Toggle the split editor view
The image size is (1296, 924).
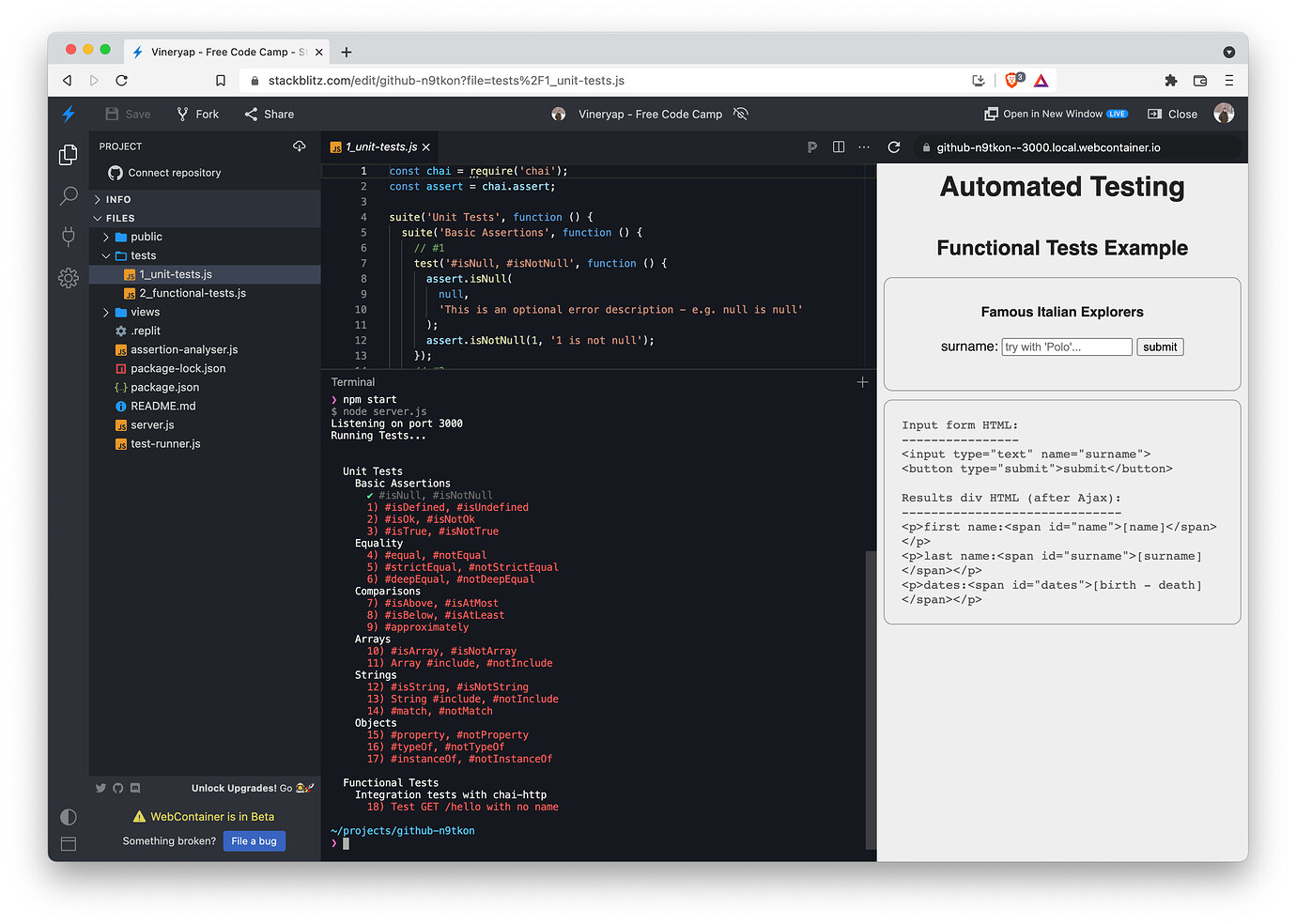point(838,147)
